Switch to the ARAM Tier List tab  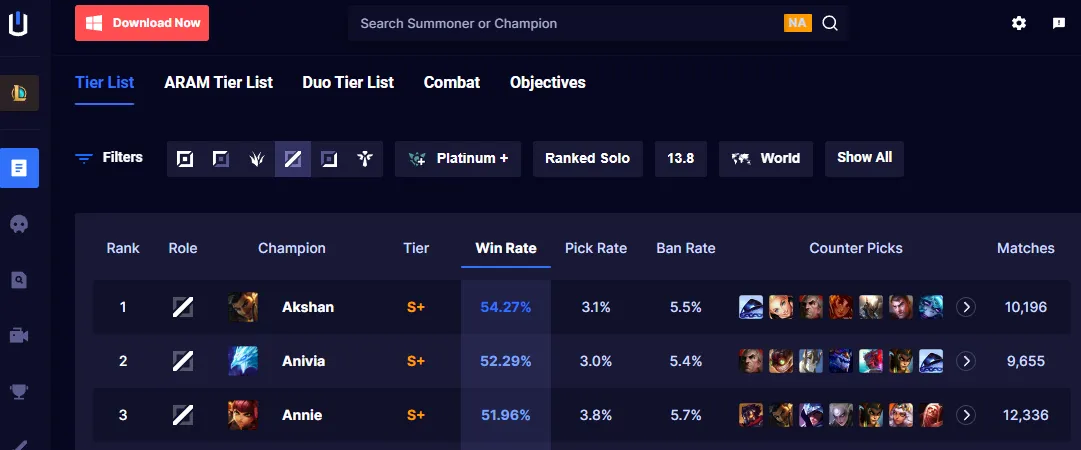[x=219, y=83]
